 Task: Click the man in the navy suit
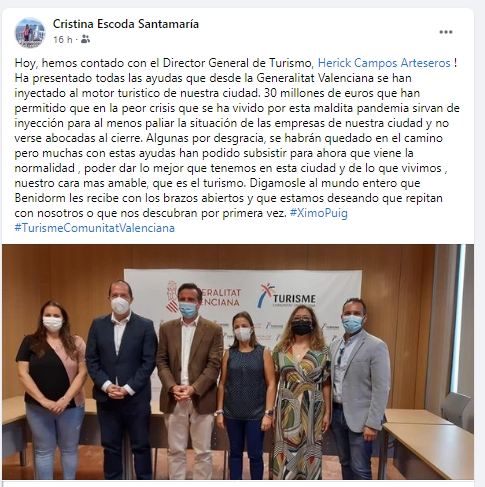(122, 380)
